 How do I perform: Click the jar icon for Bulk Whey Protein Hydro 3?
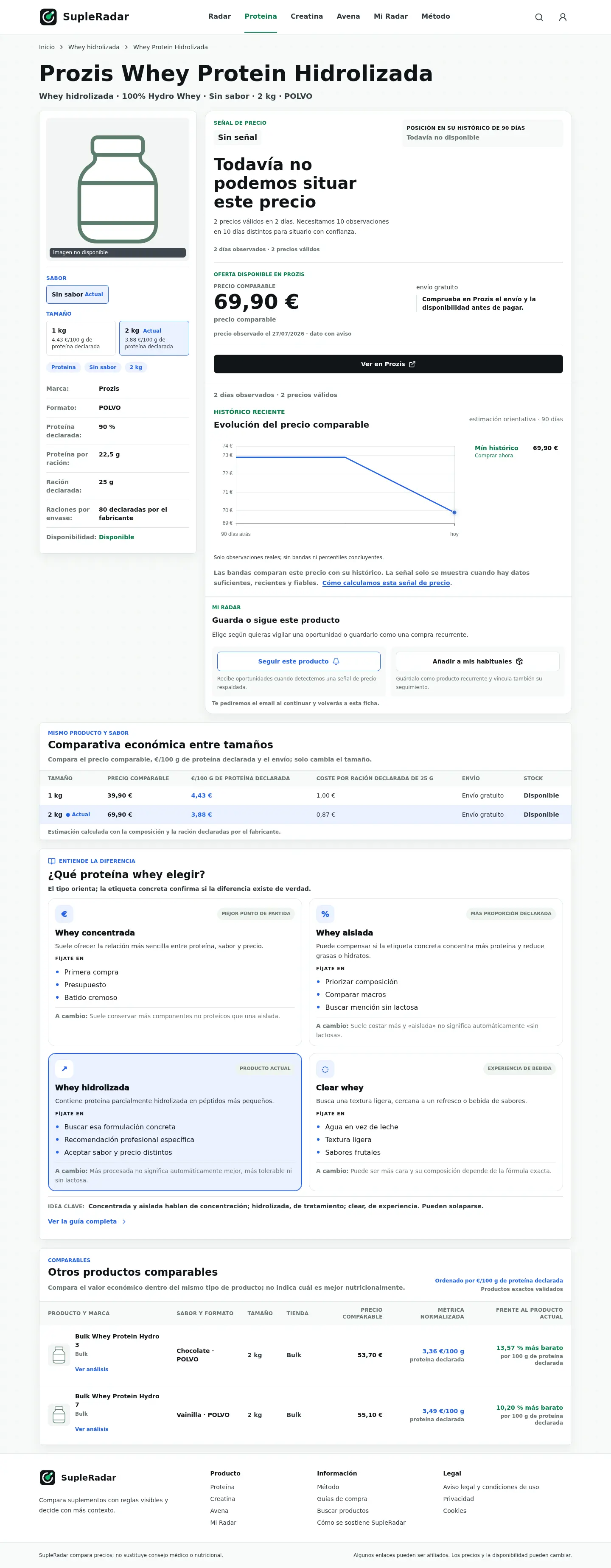tap(59, 1354)
